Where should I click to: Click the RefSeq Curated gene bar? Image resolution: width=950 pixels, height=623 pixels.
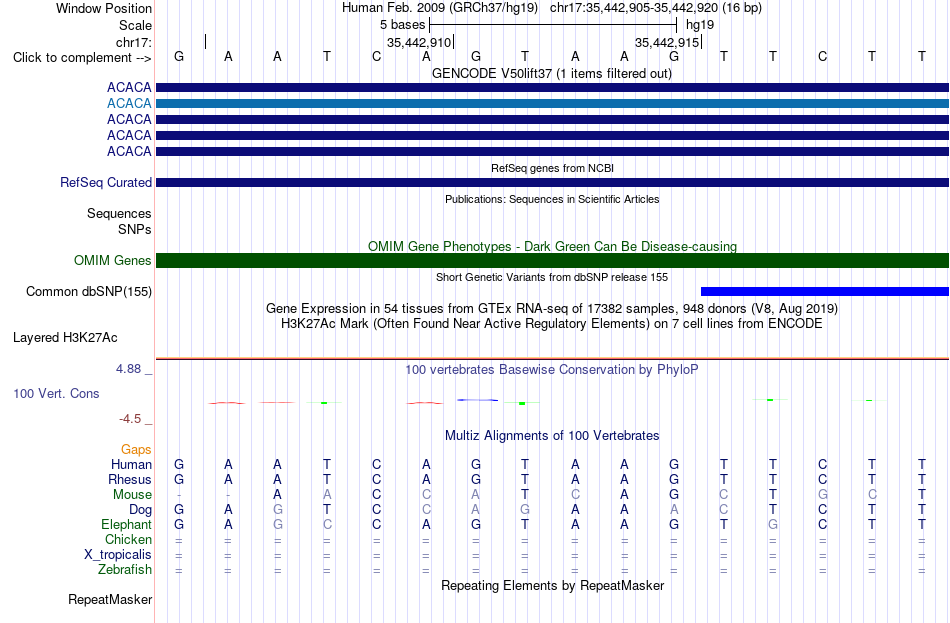click(x=552, y=182)
